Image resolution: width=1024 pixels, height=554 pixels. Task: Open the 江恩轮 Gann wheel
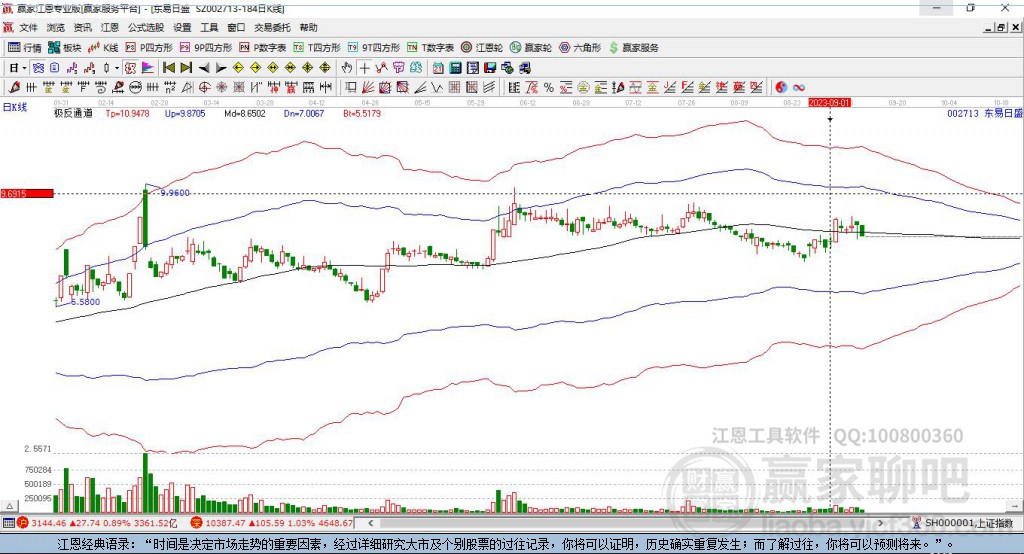click(482, 48)
